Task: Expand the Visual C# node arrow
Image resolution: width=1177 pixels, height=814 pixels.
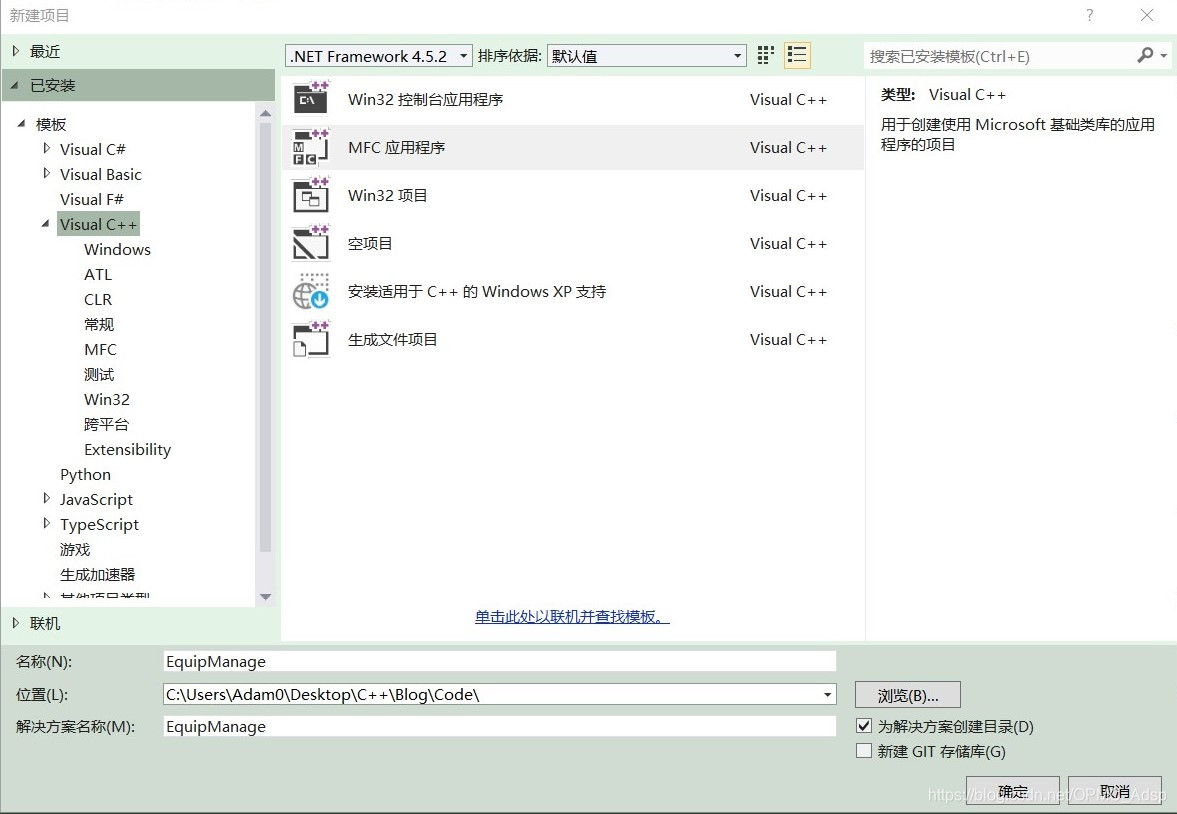Action: click(47, 149)
